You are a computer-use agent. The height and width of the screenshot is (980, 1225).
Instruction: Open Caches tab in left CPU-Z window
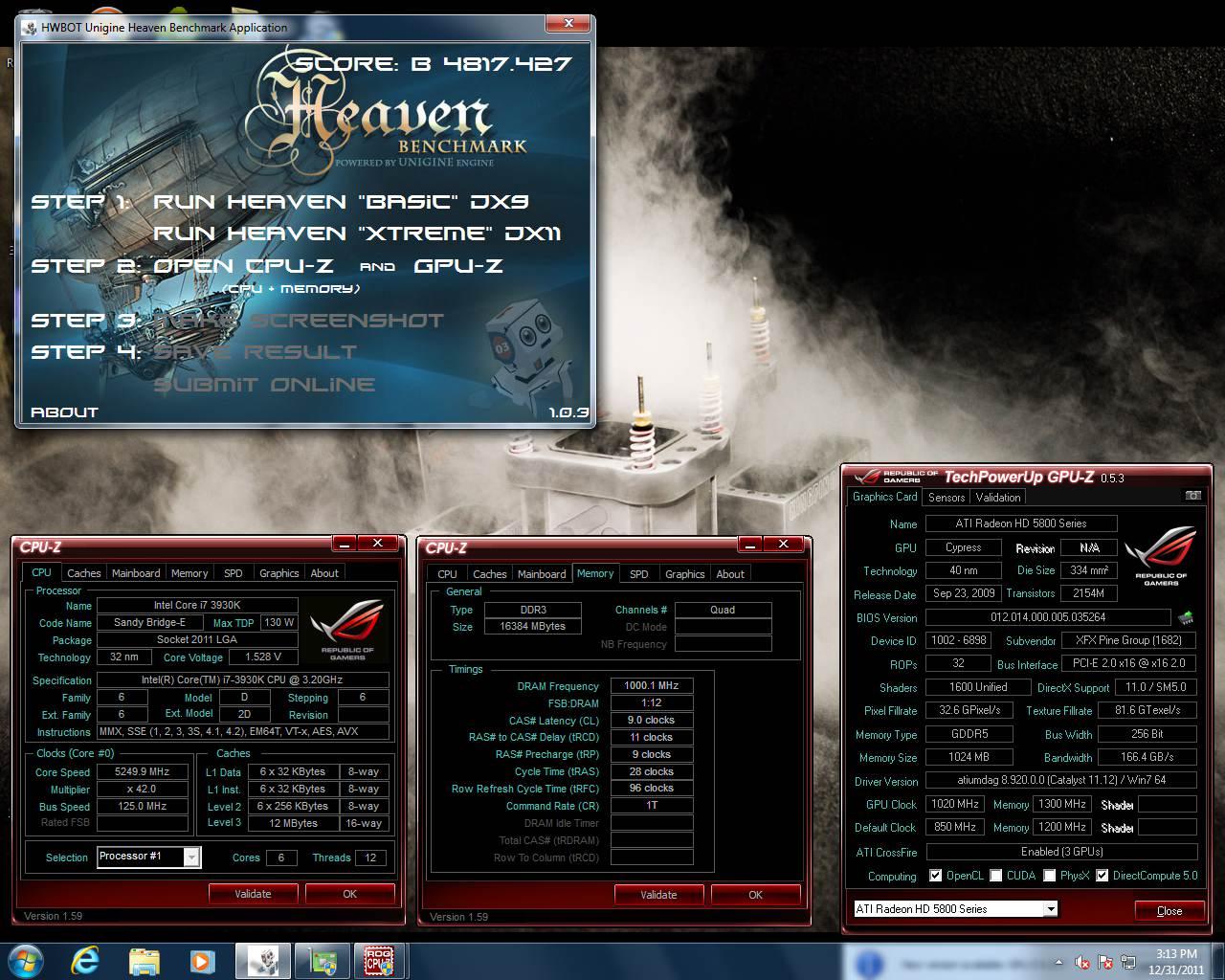(83, 573)
